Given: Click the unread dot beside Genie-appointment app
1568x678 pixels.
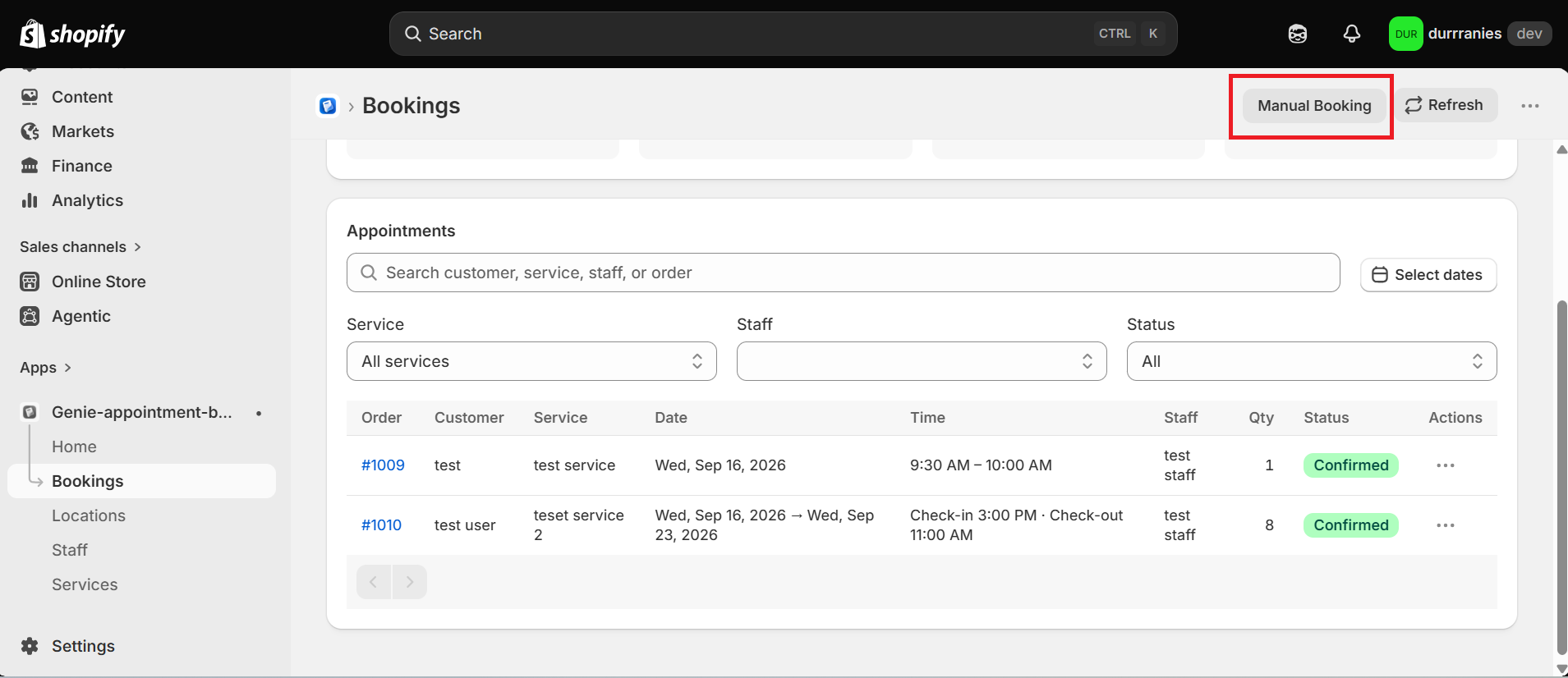Looking at the screenshot, I should coord(259,413).
